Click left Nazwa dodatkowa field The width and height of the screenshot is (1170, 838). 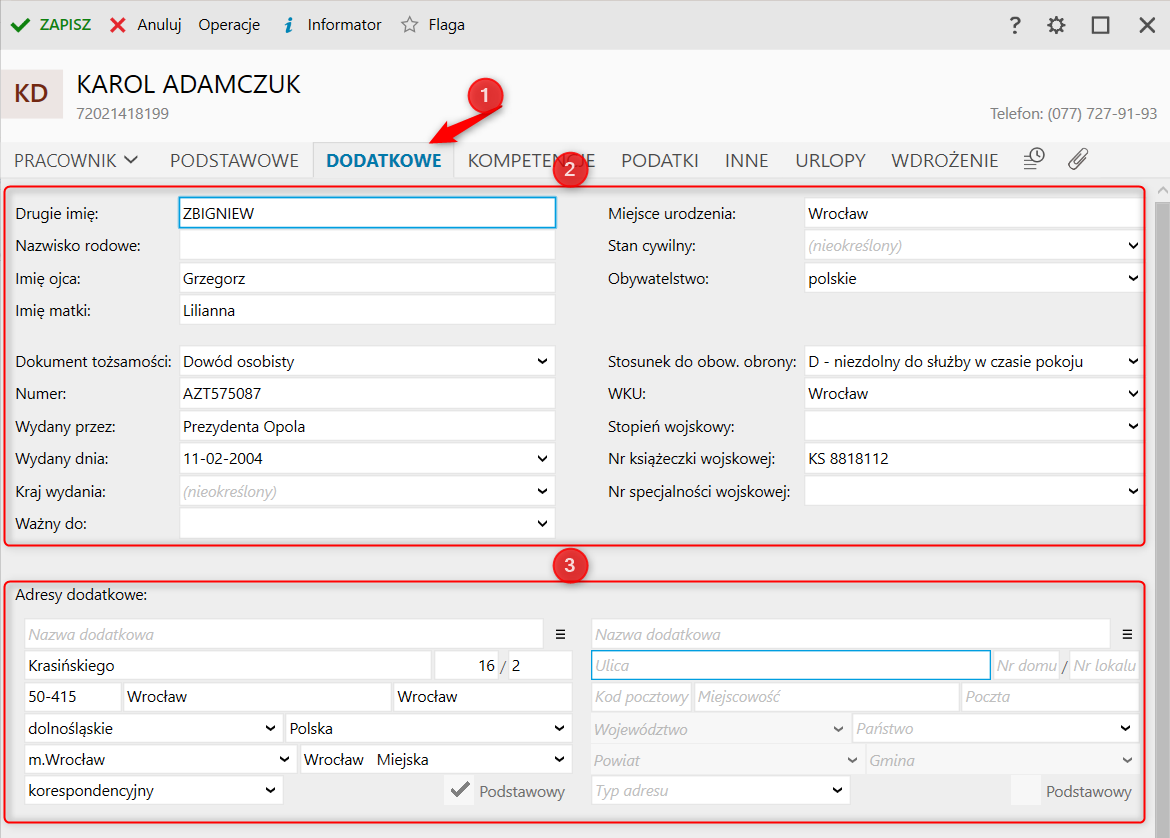[284, 634]
